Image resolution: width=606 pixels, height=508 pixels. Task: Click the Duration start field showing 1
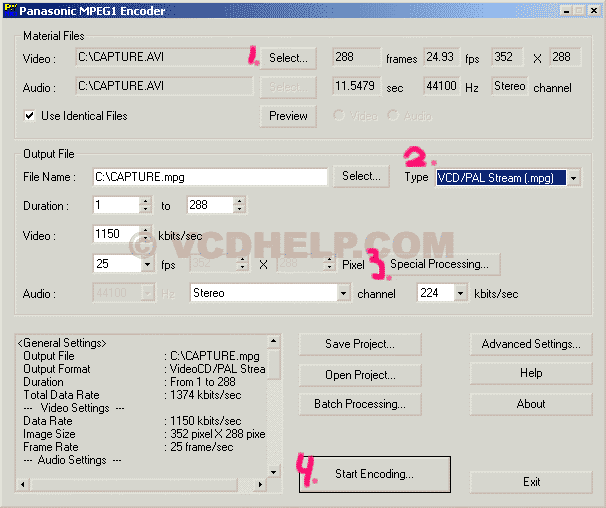point(116,205)
